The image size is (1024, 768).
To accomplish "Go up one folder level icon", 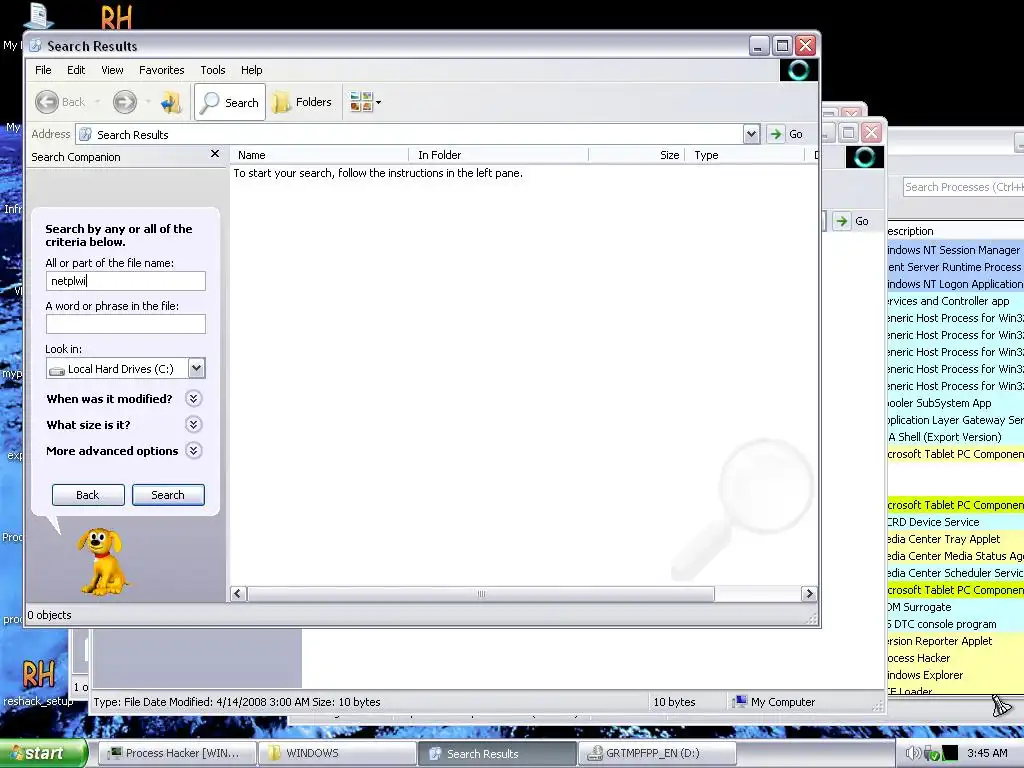I will coord(171,102).
